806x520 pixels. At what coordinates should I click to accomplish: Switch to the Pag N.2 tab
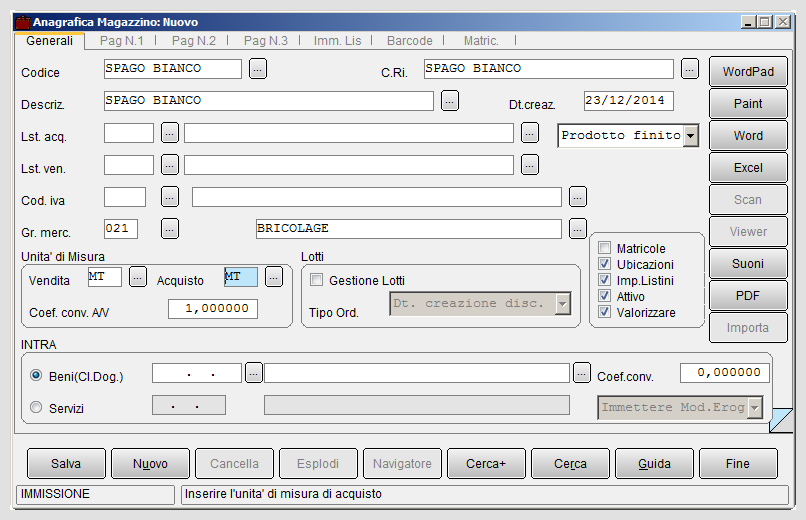pyautogui.click(x=194, y=41)
